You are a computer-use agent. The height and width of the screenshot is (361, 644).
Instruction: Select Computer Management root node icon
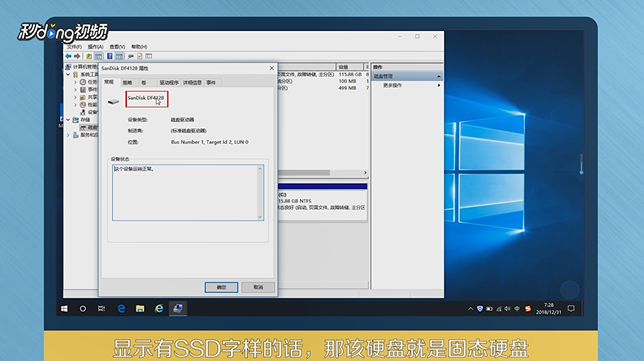68,67
